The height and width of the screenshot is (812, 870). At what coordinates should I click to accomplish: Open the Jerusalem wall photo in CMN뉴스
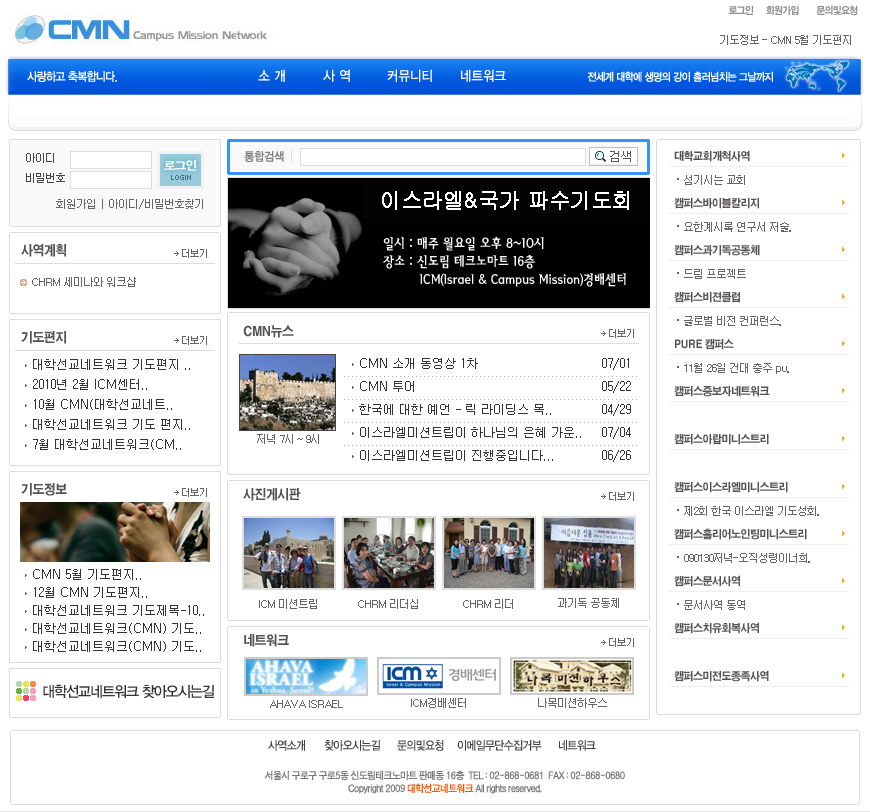click(287, 392)
